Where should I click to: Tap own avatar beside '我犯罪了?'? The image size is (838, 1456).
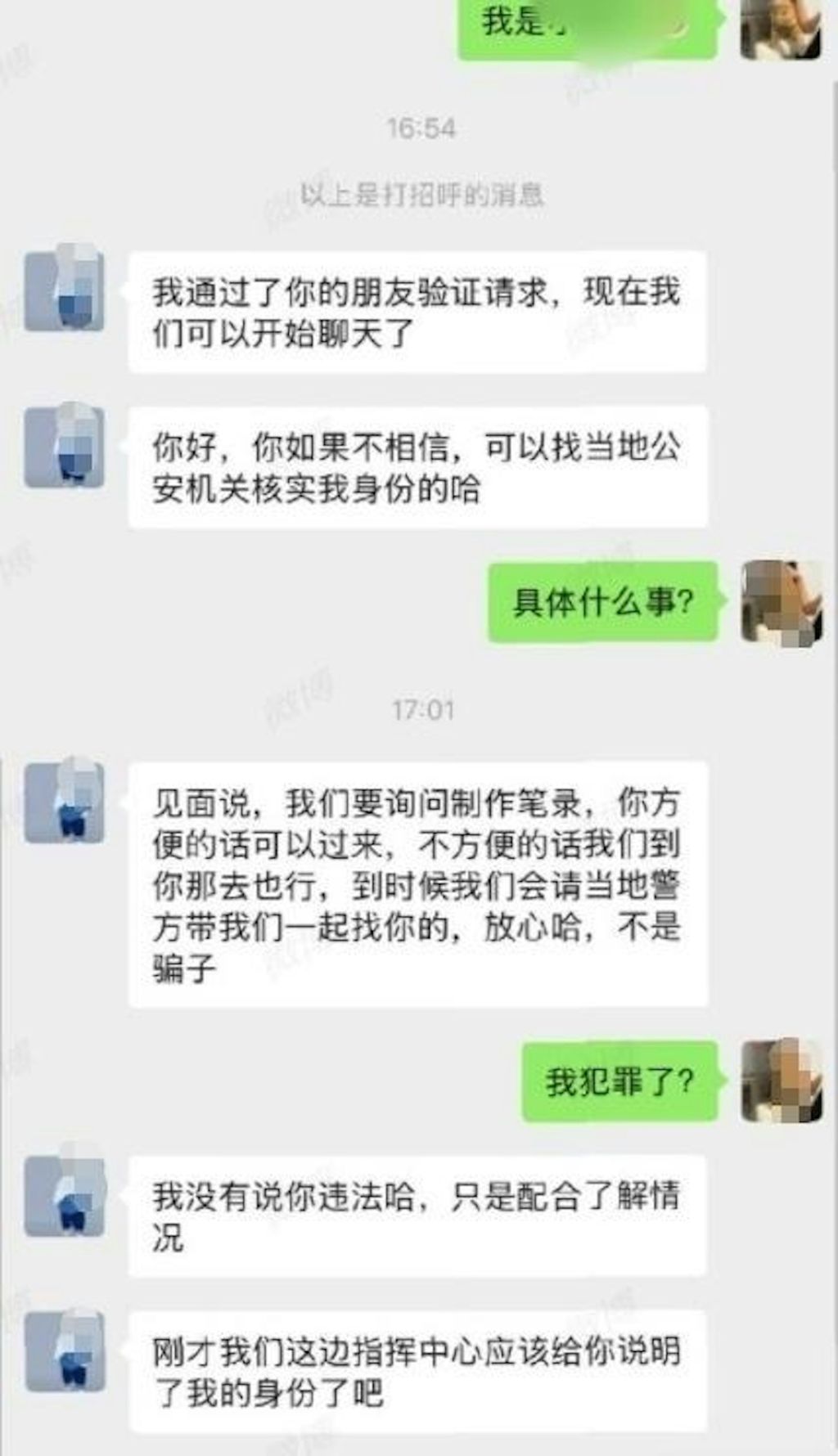coord(781,1081)
